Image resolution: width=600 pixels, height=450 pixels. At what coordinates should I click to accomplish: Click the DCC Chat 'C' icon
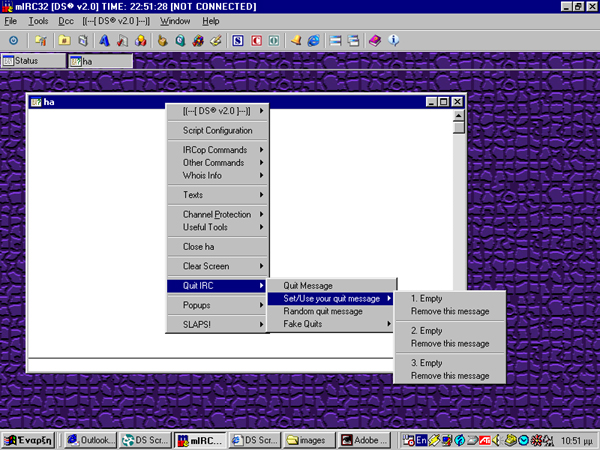click(256, 40)
